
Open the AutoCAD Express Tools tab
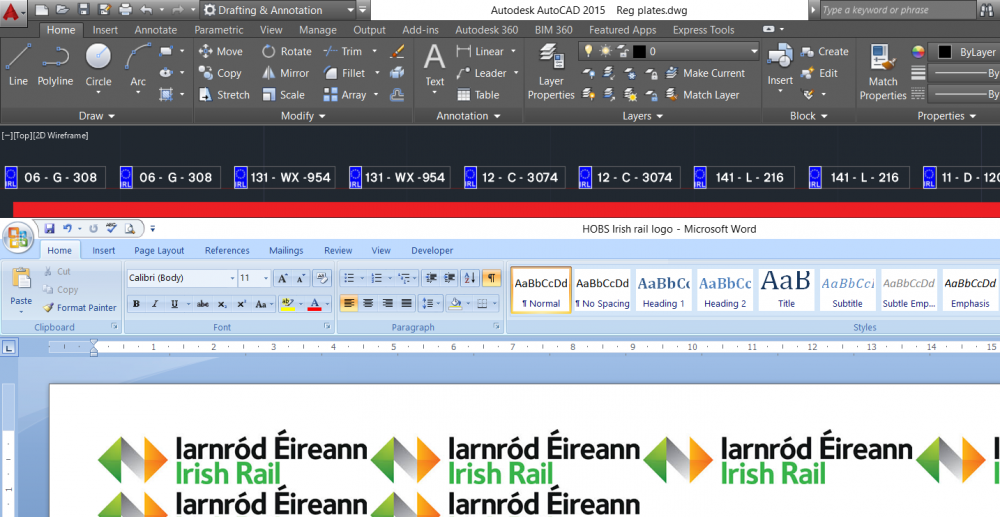(703, 30)
